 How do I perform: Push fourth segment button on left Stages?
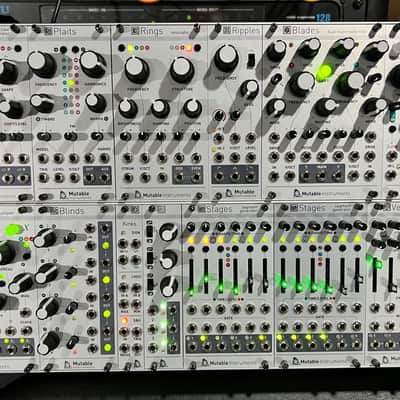click(235, 249)
